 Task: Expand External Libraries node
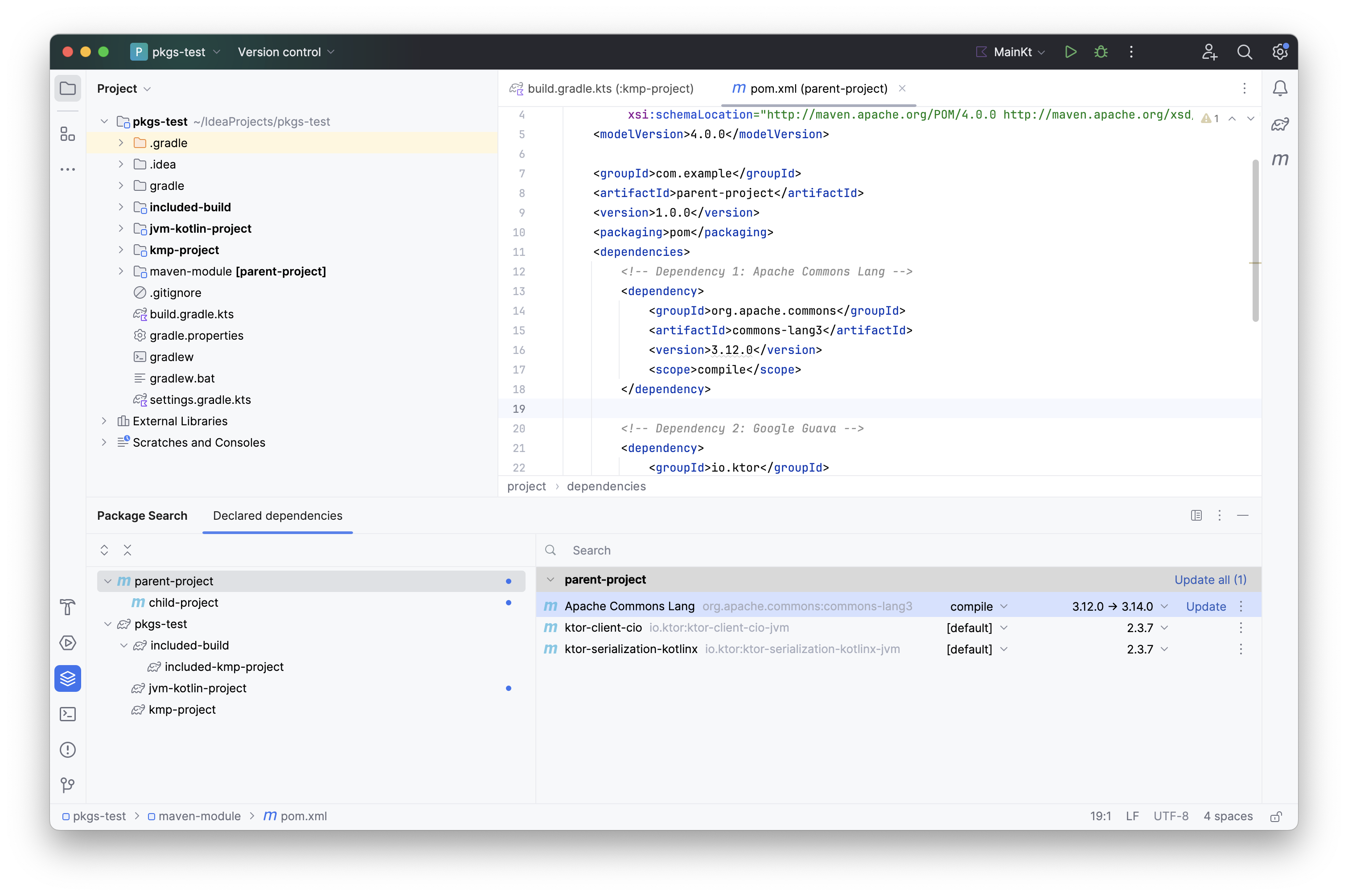click(104, 421)
